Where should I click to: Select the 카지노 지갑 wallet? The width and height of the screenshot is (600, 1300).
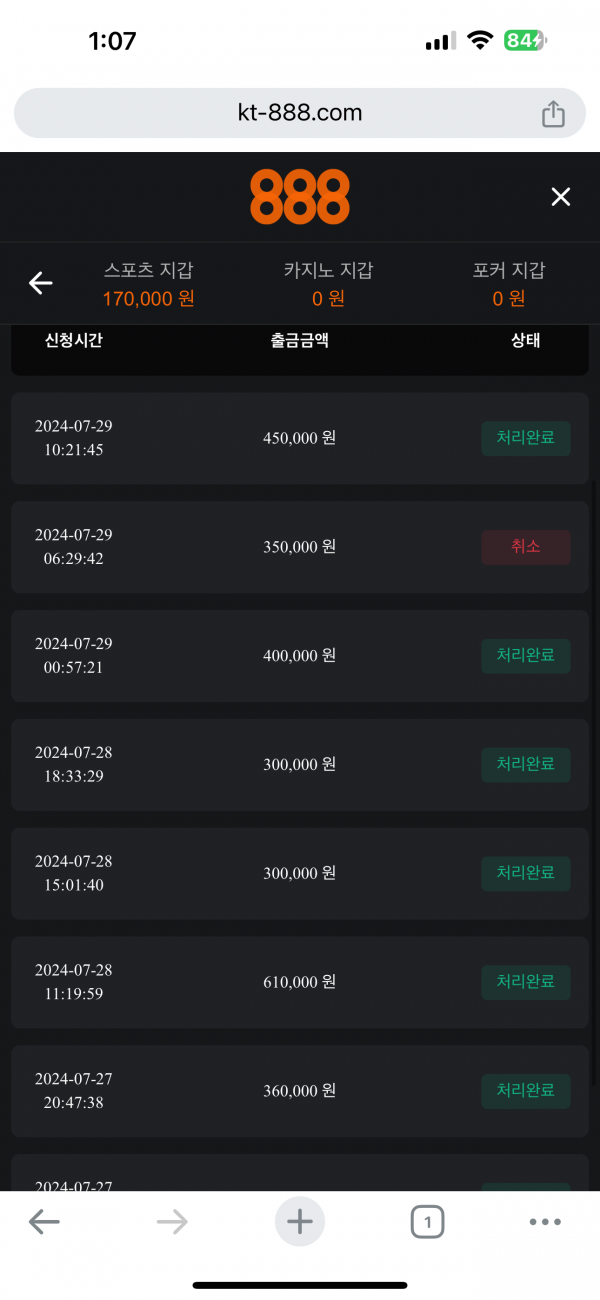(328, 284)
